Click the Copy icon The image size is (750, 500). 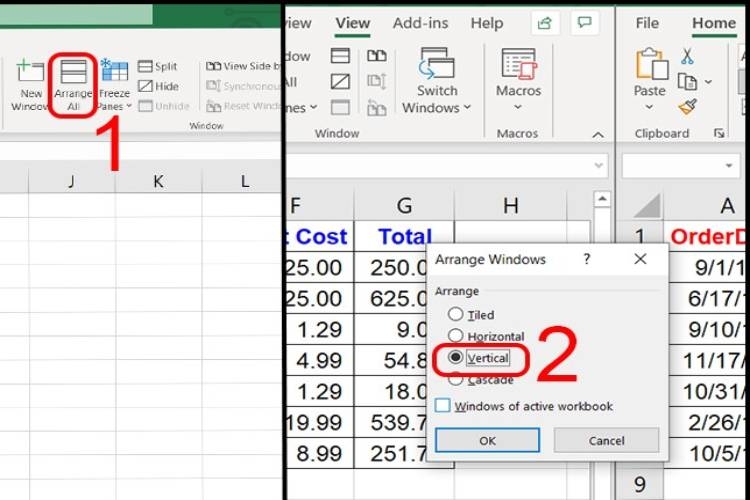tap(687, 82)
